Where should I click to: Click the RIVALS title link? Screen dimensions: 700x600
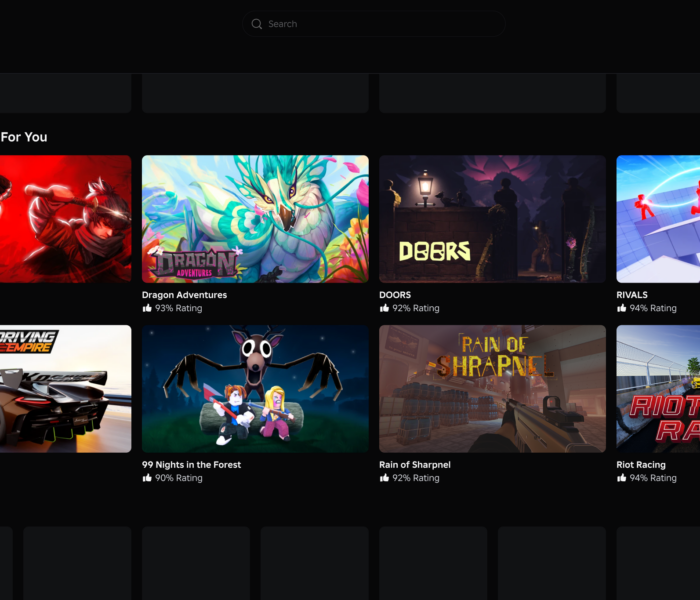632,295
